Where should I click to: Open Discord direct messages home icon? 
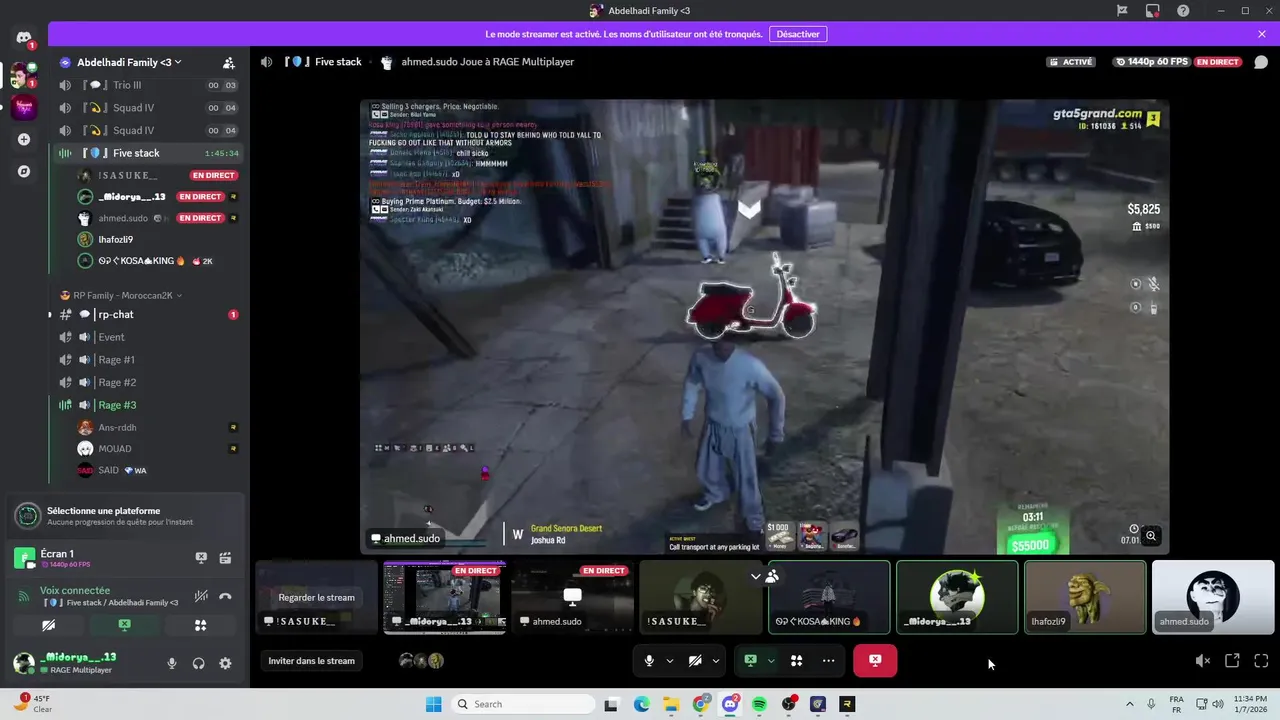[x=23, y=38]
